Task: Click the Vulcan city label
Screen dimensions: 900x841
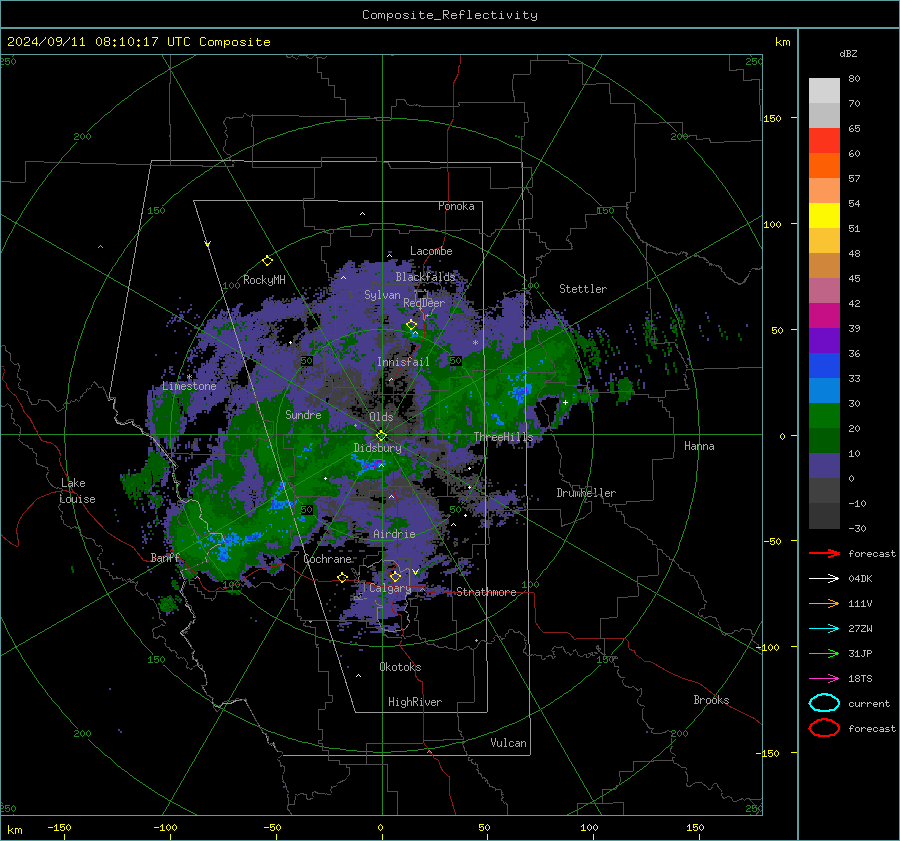Action: [x=509, y=743]
